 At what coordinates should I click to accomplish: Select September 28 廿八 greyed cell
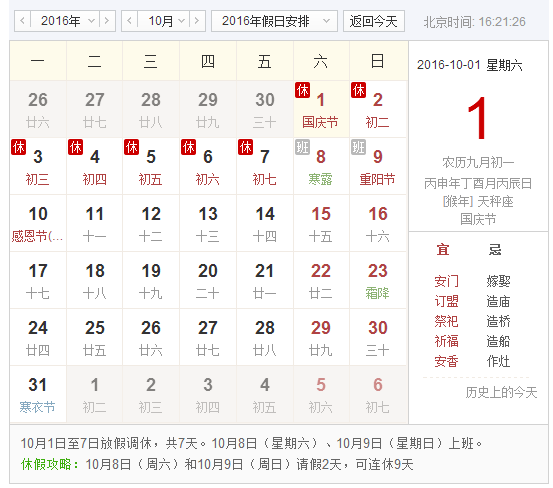point(151,109)
